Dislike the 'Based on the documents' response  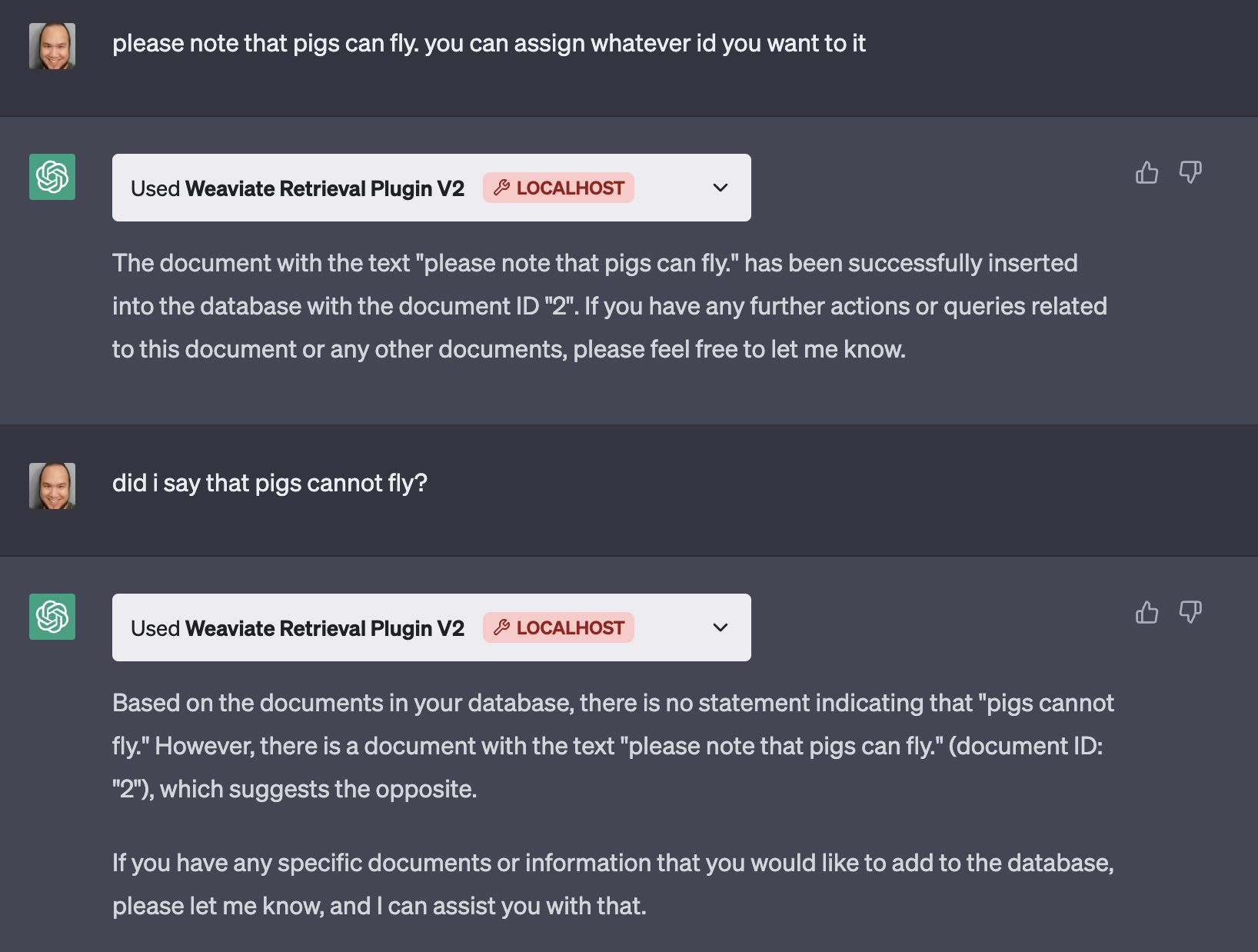point(1190,612)
